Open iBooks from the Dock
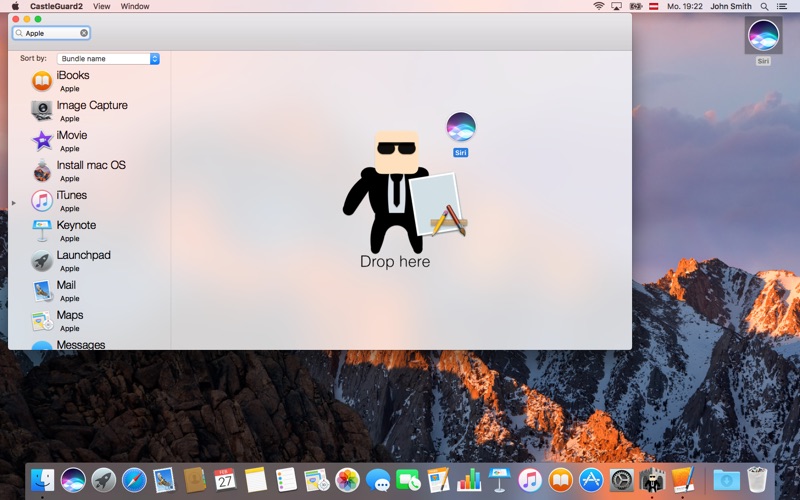The height and width of the screenshot is (500, 800). click(560, 480)
